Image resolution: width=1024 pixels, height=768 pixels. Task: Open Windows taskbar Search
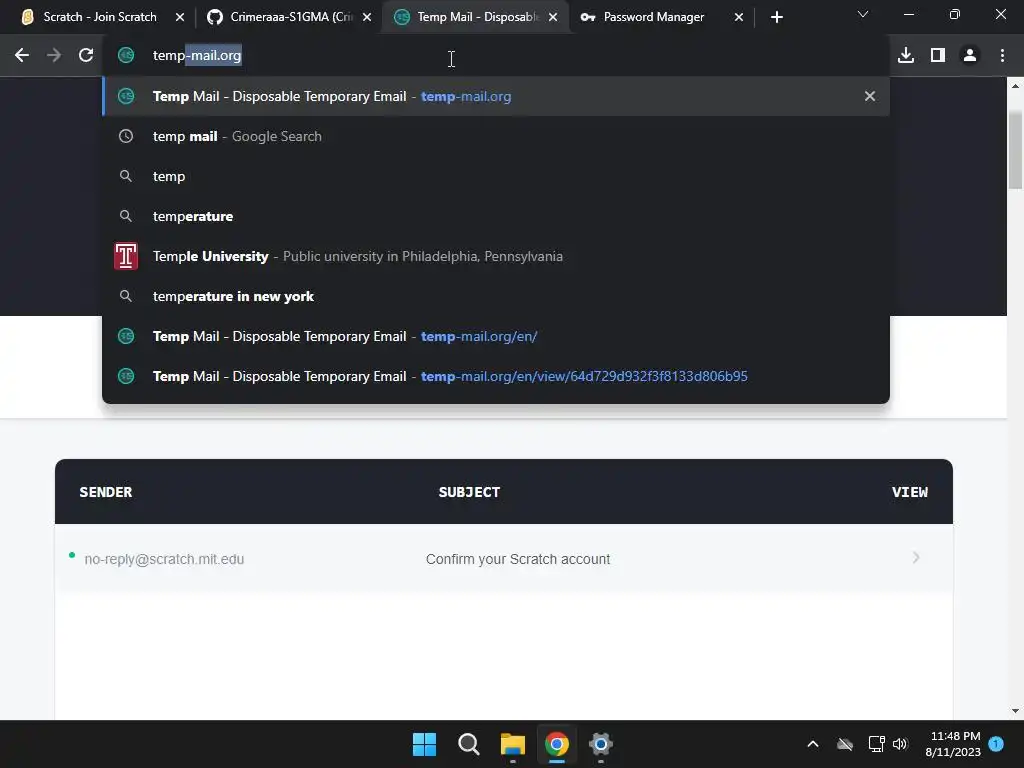[469, 744]
